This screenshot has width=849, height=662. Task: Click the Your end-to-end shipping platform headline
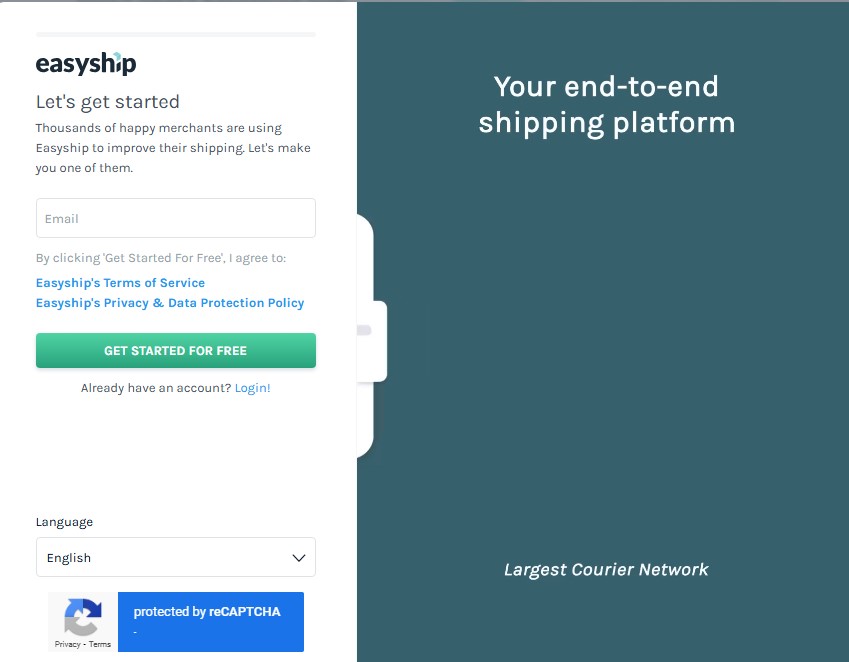(606, 104)
